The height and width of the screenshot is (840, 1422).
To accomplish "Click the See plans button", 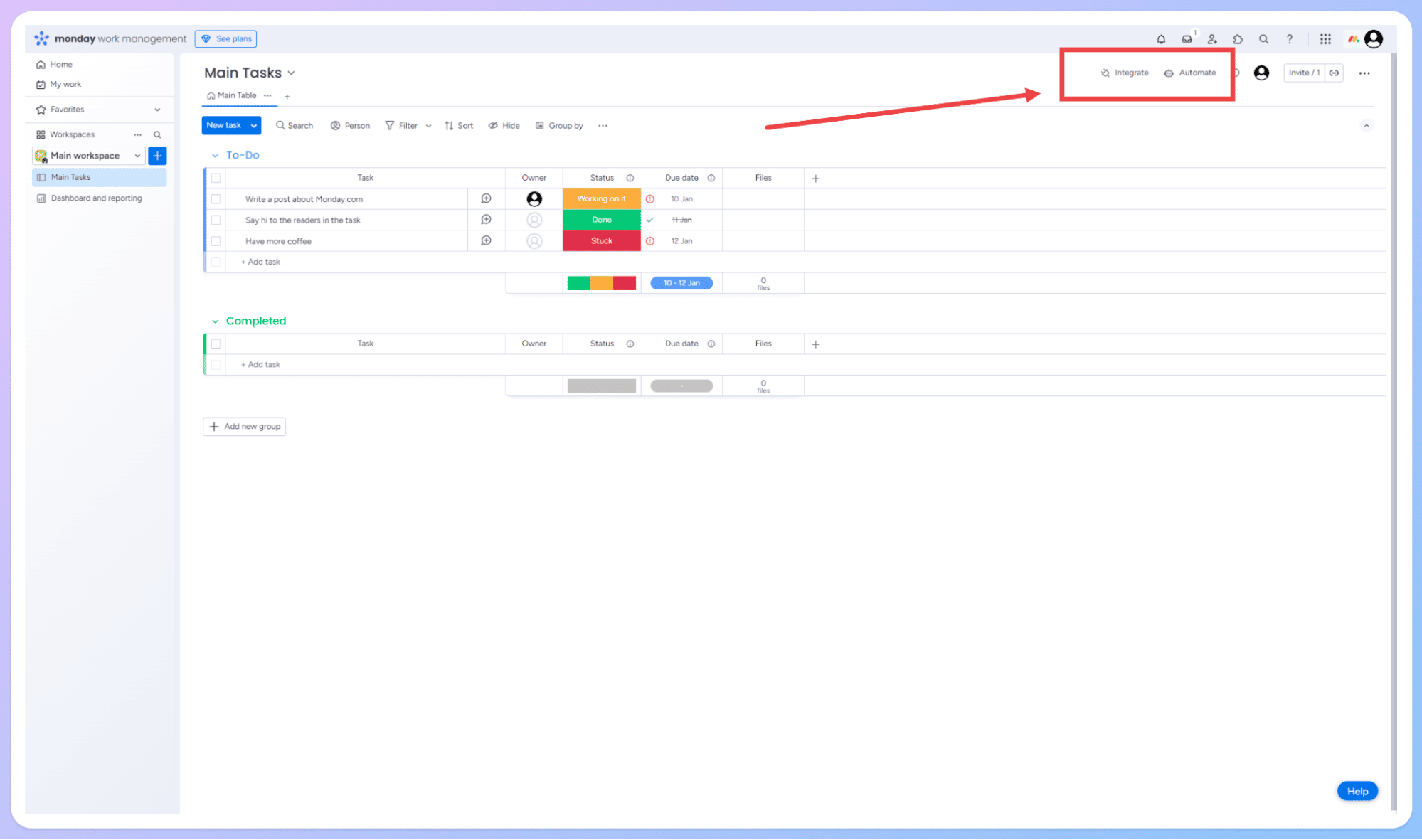I will tap(225, 38).
